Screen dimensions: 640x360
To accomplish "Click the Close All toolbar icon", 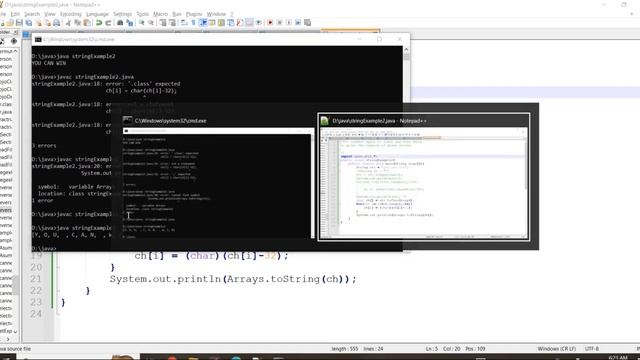I will (x=48, y=23).
